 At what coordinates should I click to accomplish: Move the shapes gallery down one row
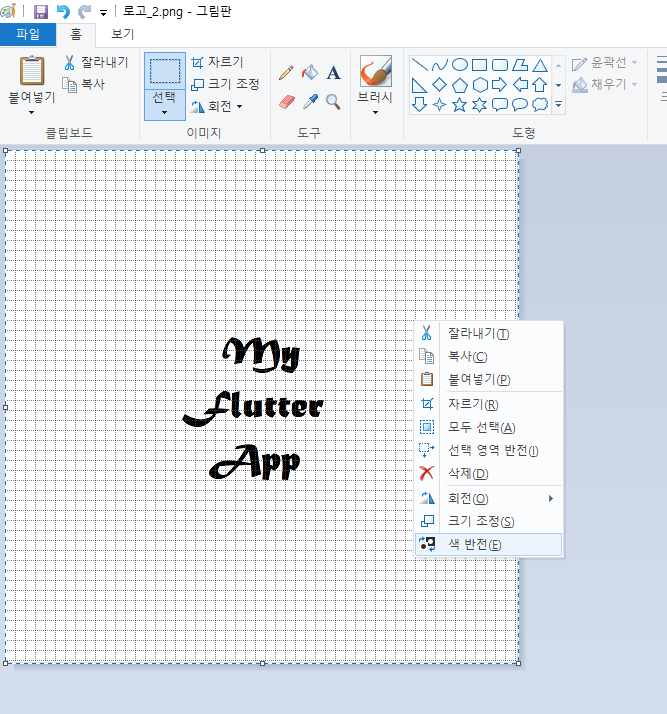pos(559,85)
